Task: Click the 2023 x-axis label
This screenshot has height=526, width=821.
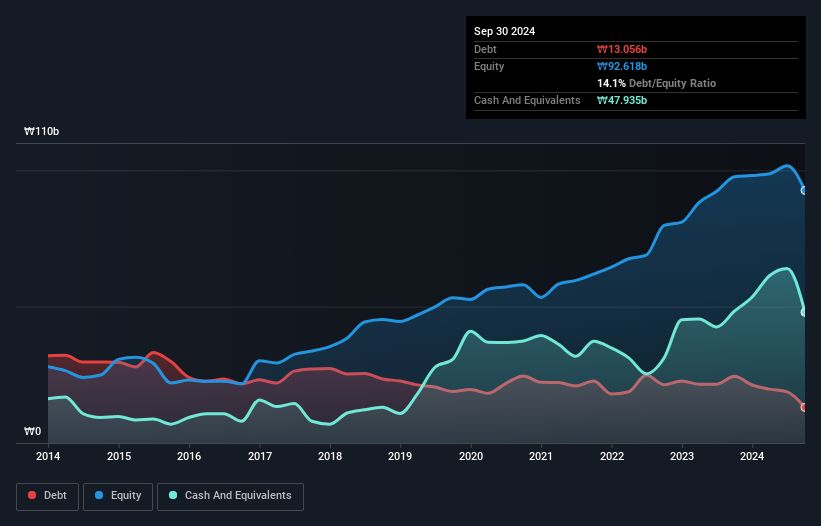Action: [x=682, y=456]
